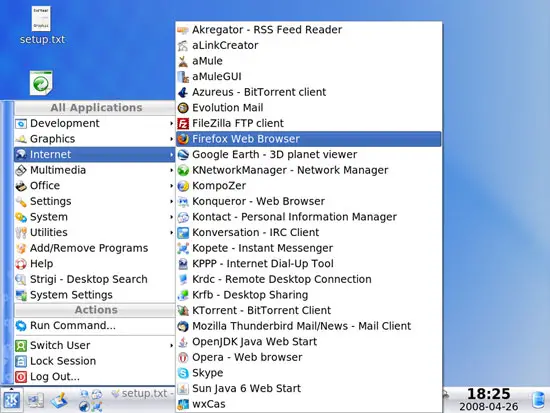This screenshot has width=550, height=413.
Task: Click the Google Earth globe icon
Action: [x=183, y=154]
